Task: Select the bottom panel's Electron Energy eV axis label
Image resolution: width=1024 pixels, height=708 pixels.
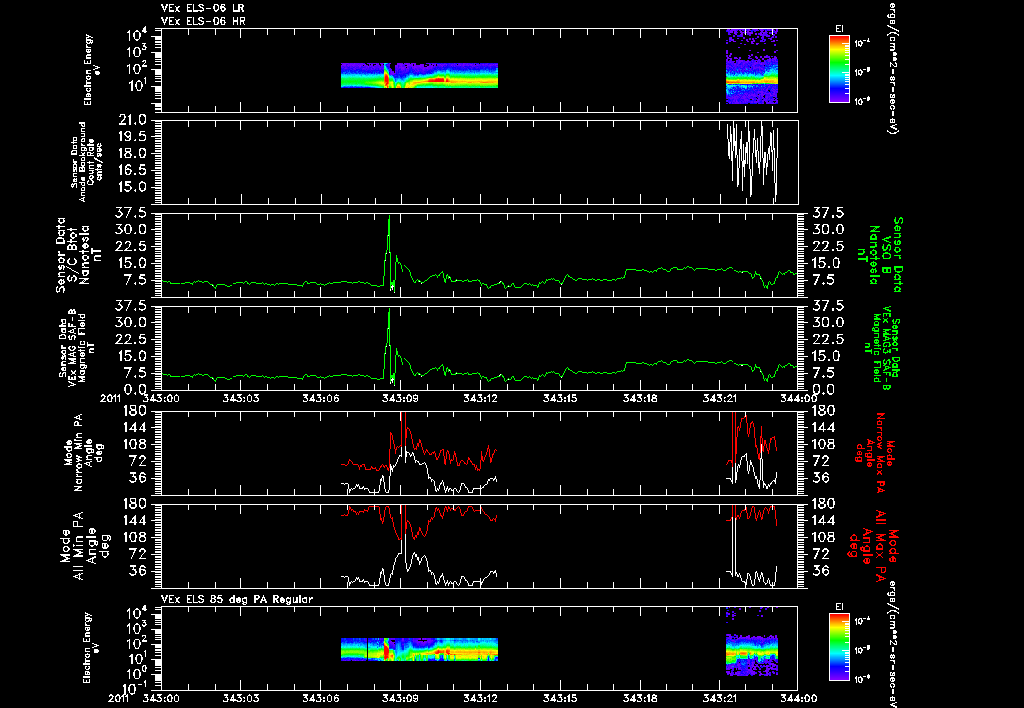Action: pos(91,647)
